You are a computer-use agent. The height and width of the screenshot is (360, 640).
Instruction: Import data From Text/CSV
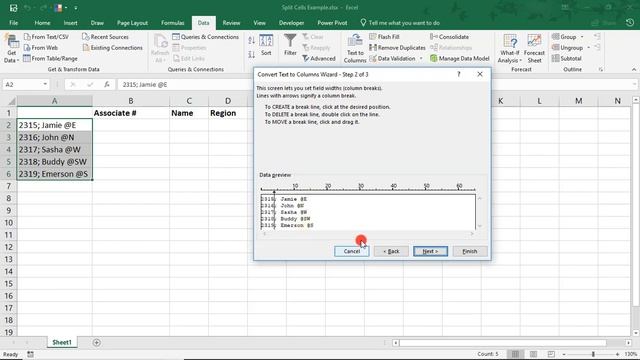(46, 37)
